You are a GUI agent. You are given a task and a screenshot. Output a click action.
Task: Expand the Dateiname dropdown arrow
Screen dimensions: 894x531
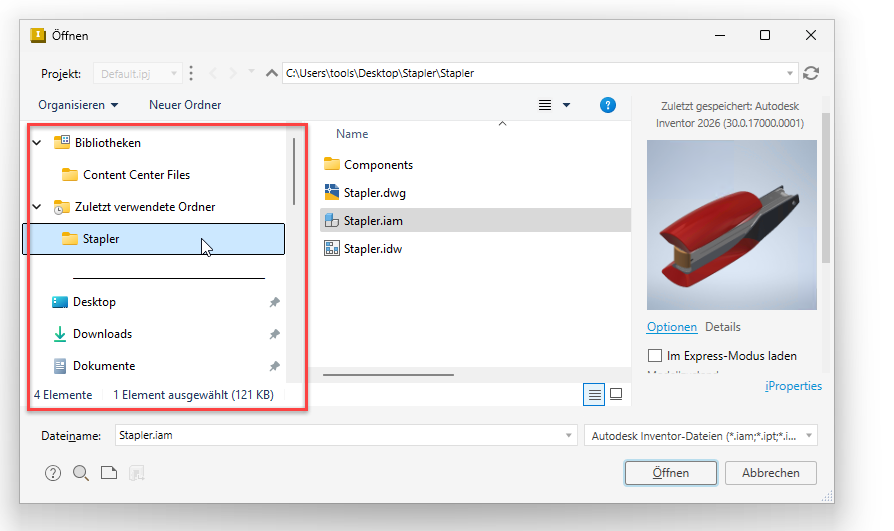(568, 435)
